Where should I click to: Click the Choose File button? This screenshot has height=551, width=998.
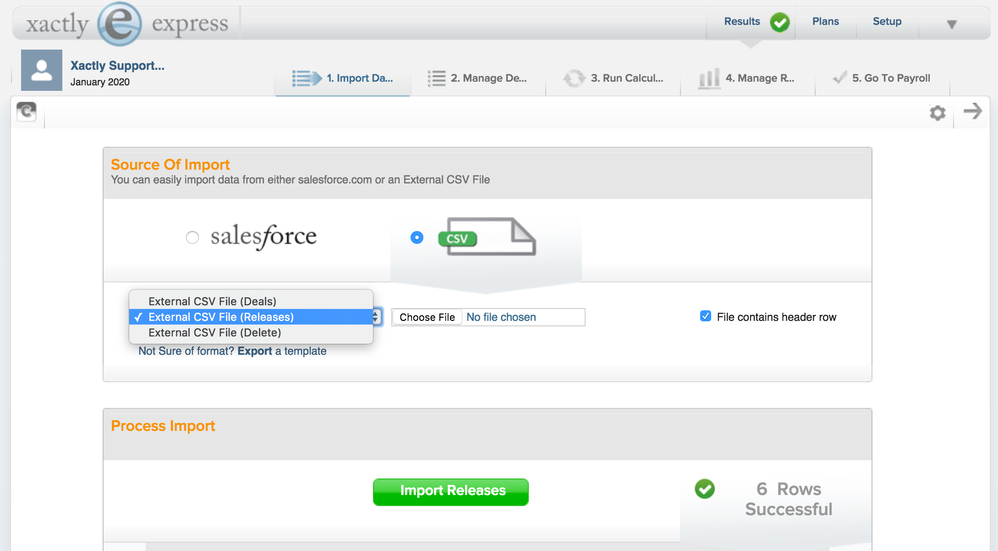click(x=427, y=317)
